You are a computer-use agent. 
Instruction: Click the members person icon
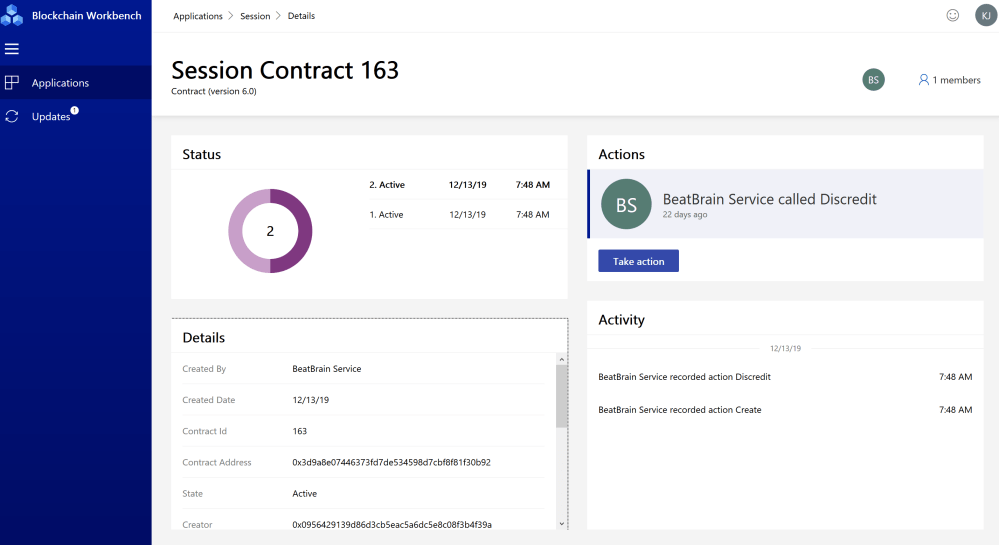(x=924, y=80)
